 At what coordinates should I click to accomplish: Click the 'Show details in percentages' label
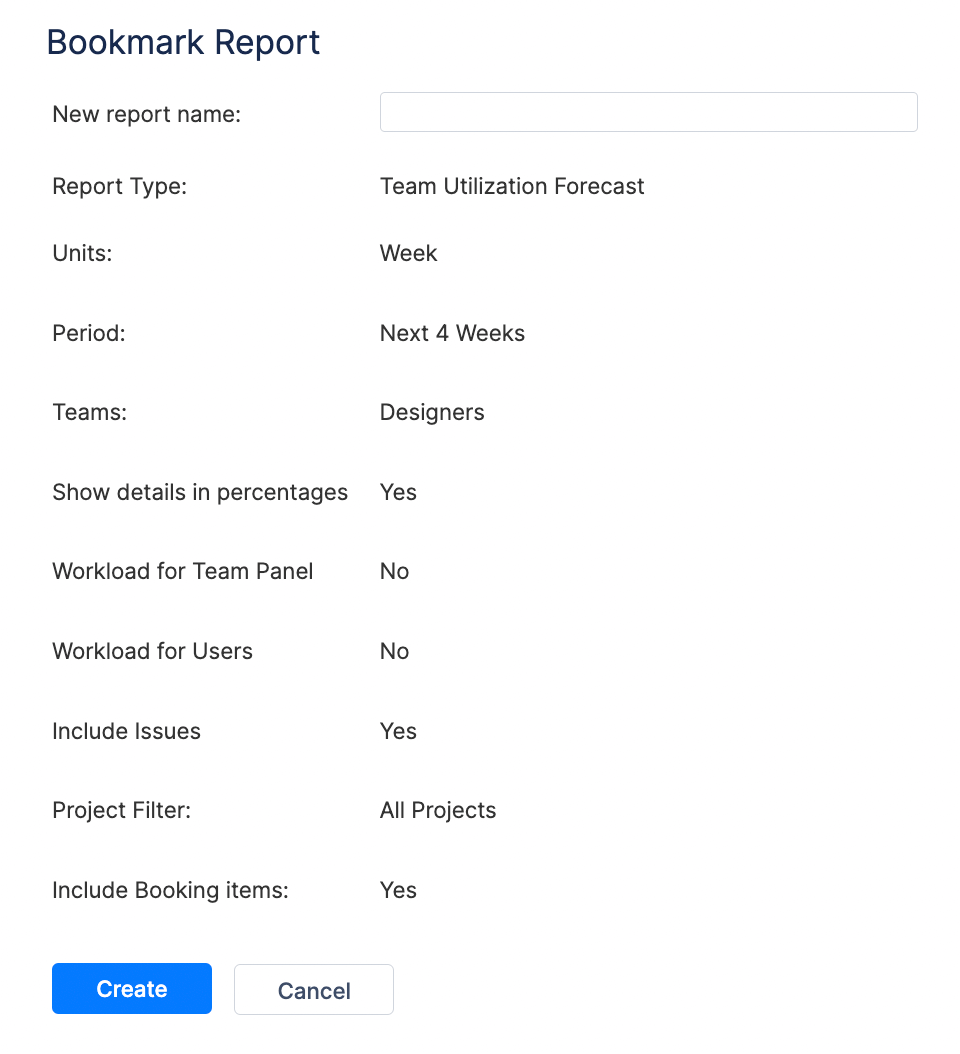200,492
